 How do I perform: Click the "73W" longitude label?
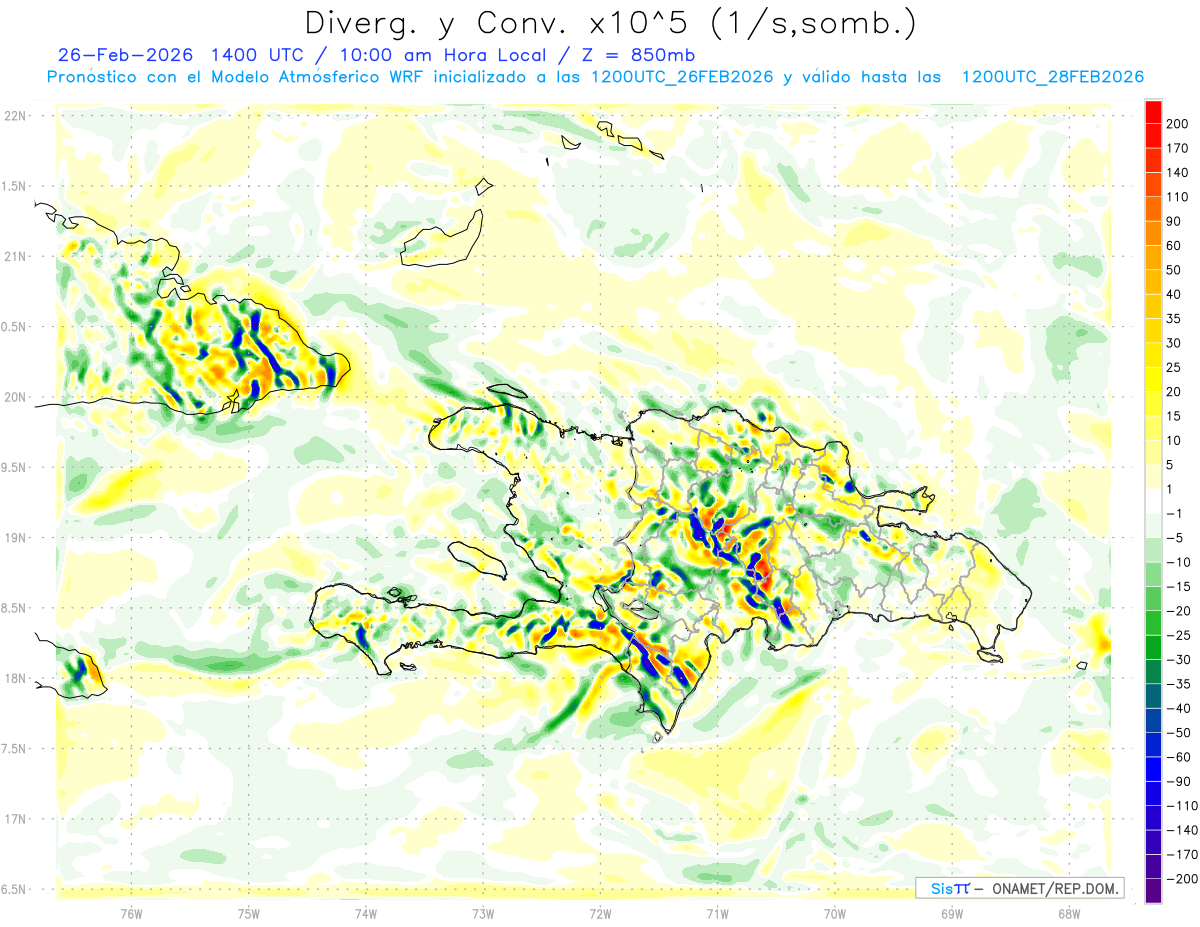click(x=483, y=913)
